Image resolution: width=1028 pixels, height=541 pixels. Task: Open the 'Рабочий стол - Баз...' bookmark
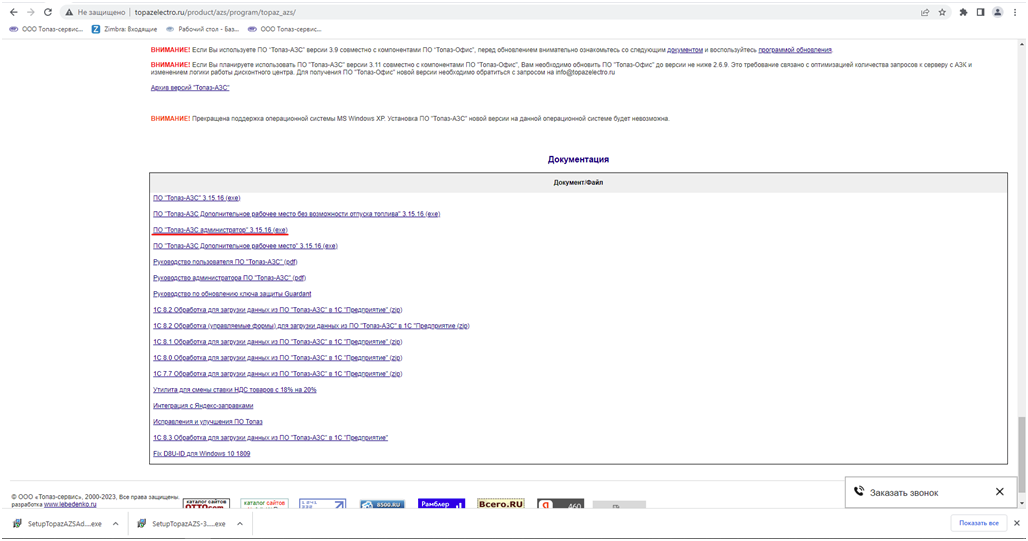(202, 29)
